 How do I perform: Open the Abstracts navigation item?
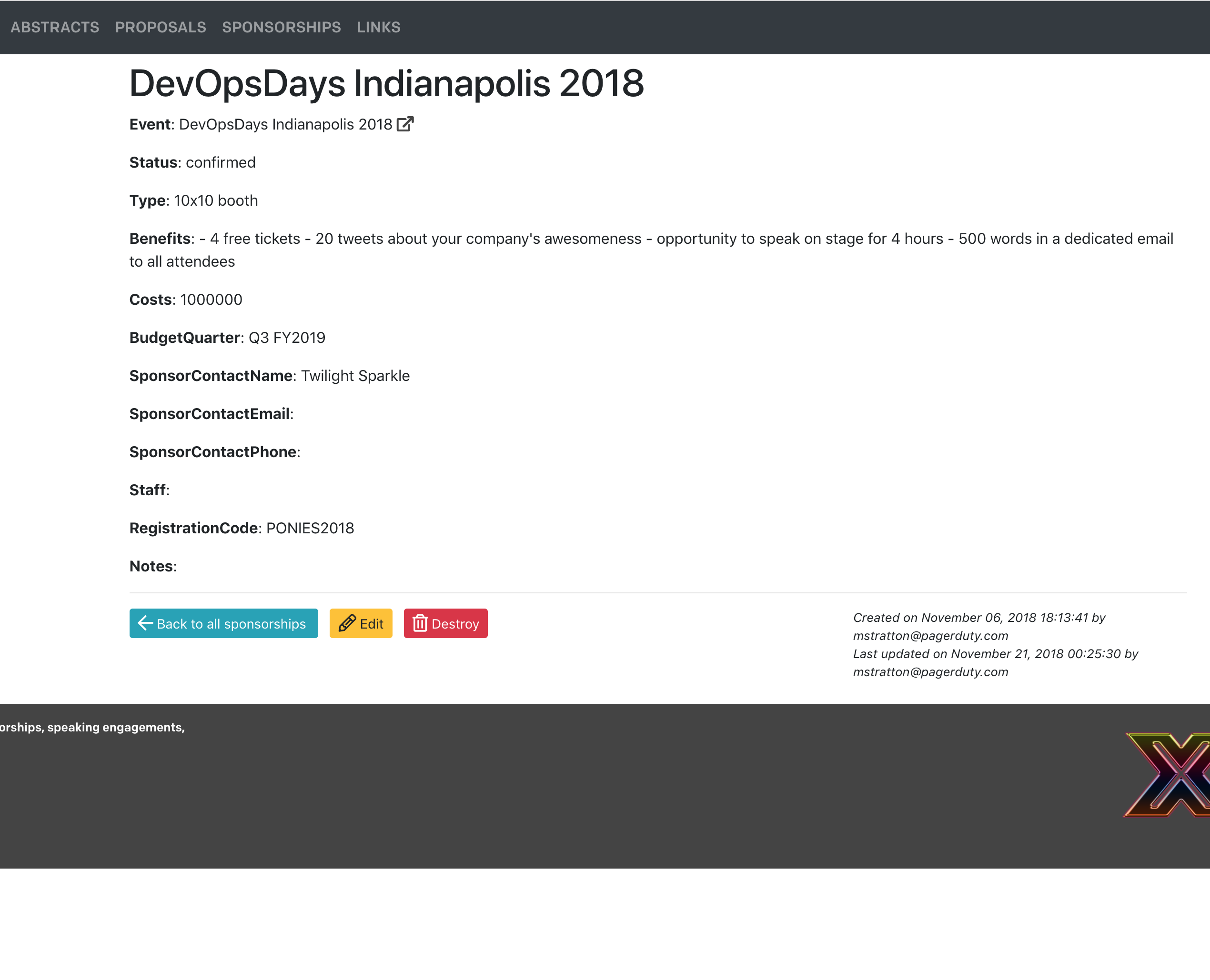pyautogui.click(x=55, y=27)
